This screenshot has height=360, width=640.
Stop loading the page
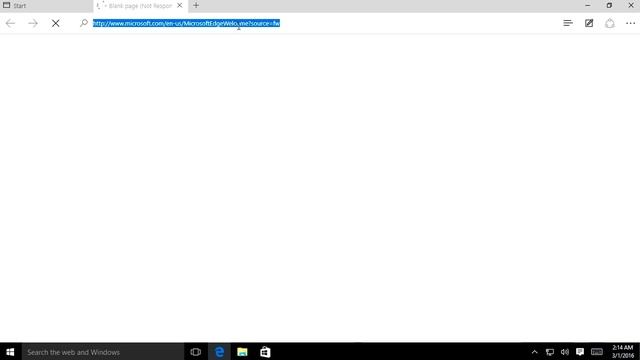click(x=56, y=23)
